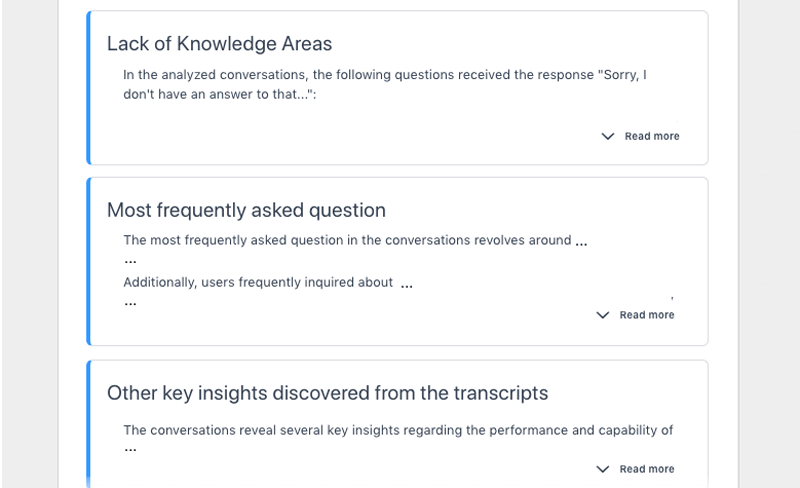Expand Other key insights via Read more
Viewport: 800px width, 488px height.
click(x=646, y=469)
